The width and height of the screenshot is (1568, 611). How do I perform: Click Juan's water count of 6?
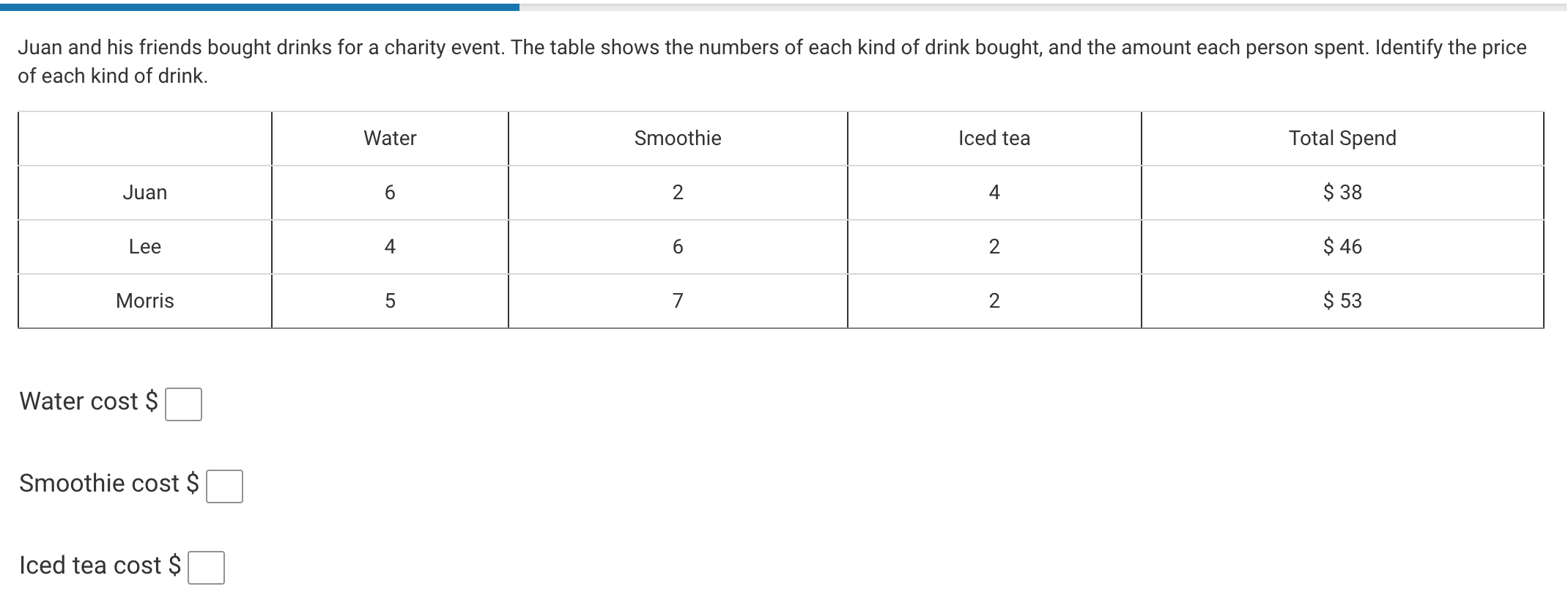[x=389, y=193]
